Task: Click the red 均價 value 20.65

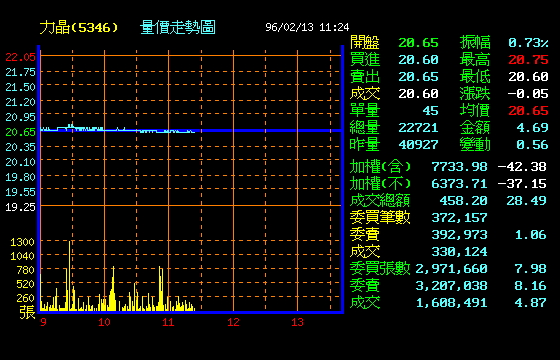Action: click(x=528, y=111)
